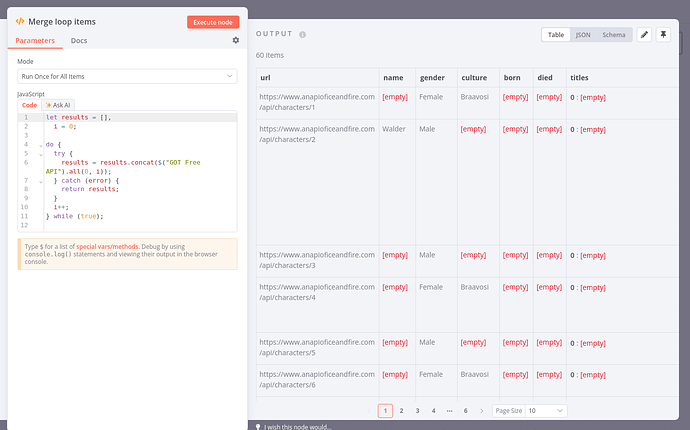Viewport: 690px width, 430px height.
Task: Switch output view to JSON
Action: click(583, 34)
